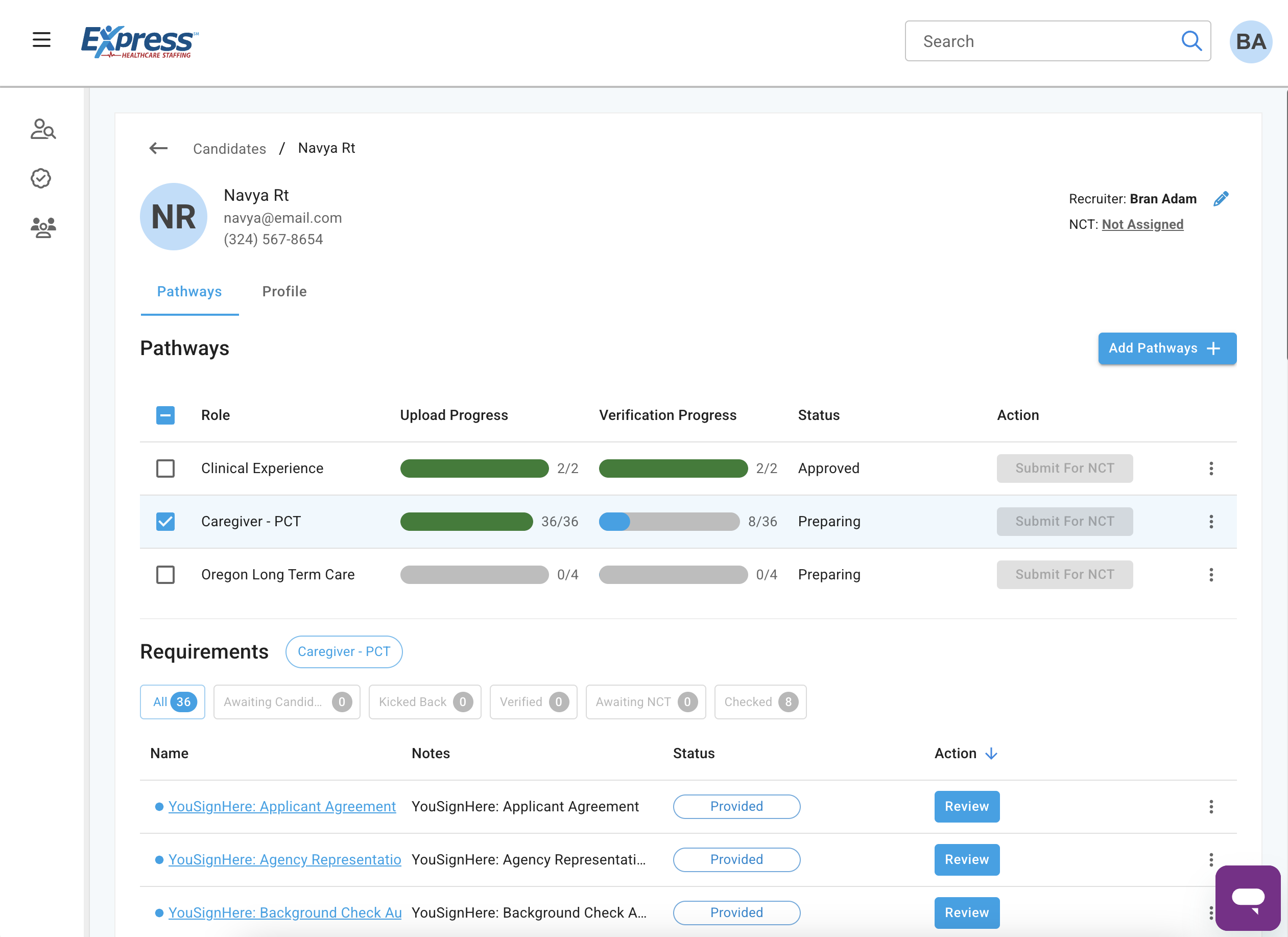Open more options for Applicant Agreement requirement
Image resolution: width=1288 pixels, height=937 pixels.
(x=1211, y=806)
